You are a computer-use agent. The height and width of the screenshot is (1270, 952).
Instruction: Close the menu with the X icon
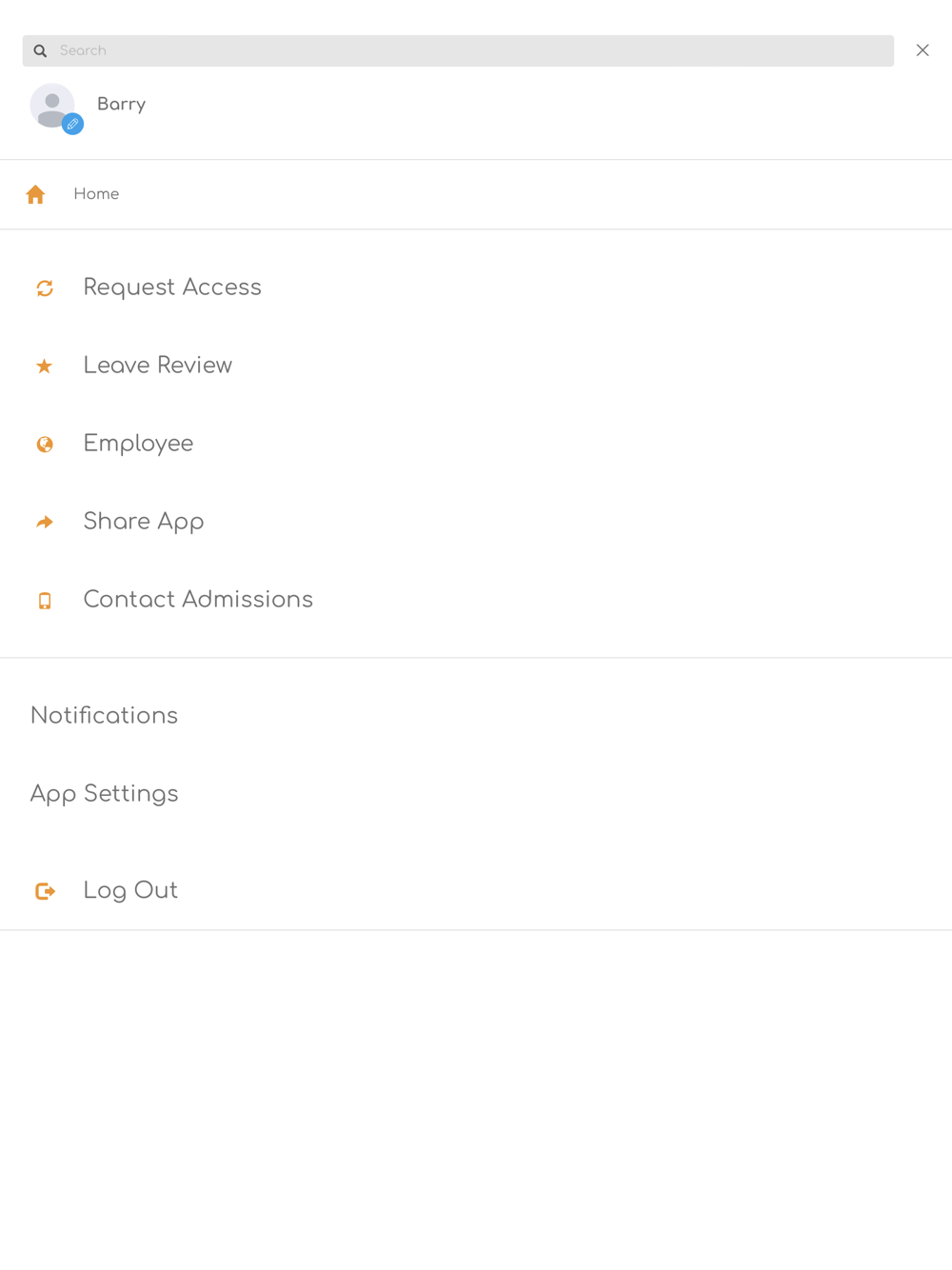coord(922,50)
